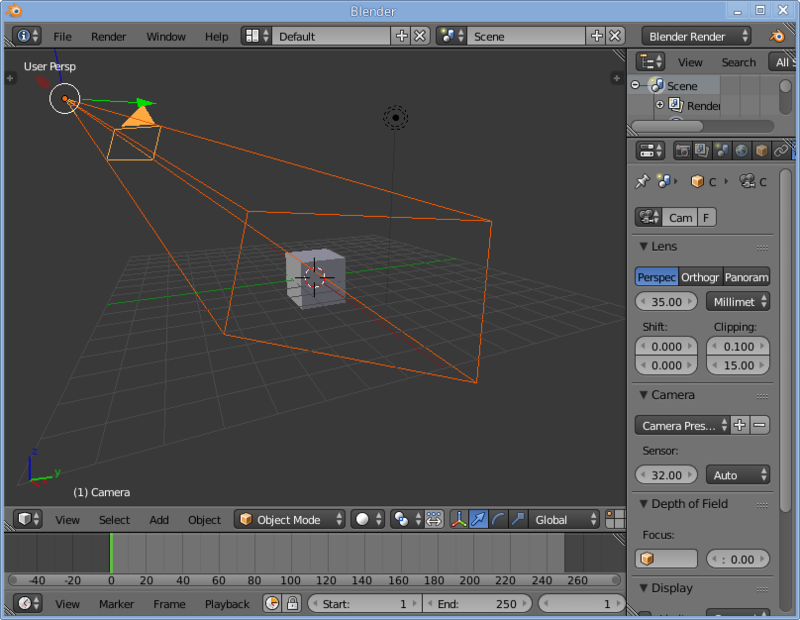Open the Blender Render engine dropdown
Image resolution: width=800 pixels, height=620 pixels.
click(x=696, y=36)
